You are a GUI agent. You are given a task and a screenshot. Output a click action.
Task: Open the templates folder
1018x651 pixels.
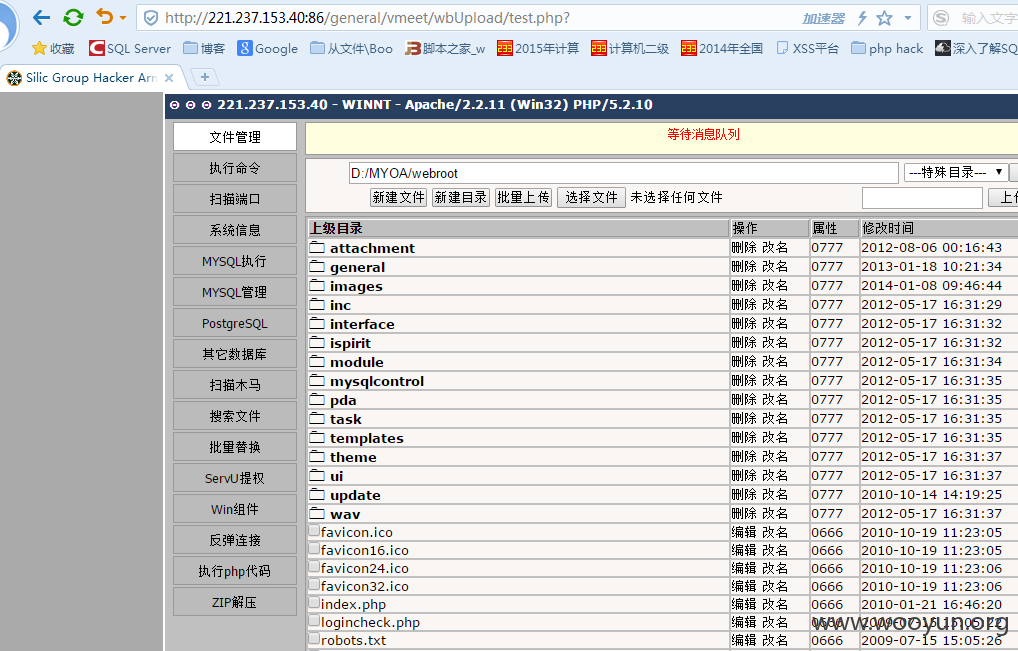(366, 438)
